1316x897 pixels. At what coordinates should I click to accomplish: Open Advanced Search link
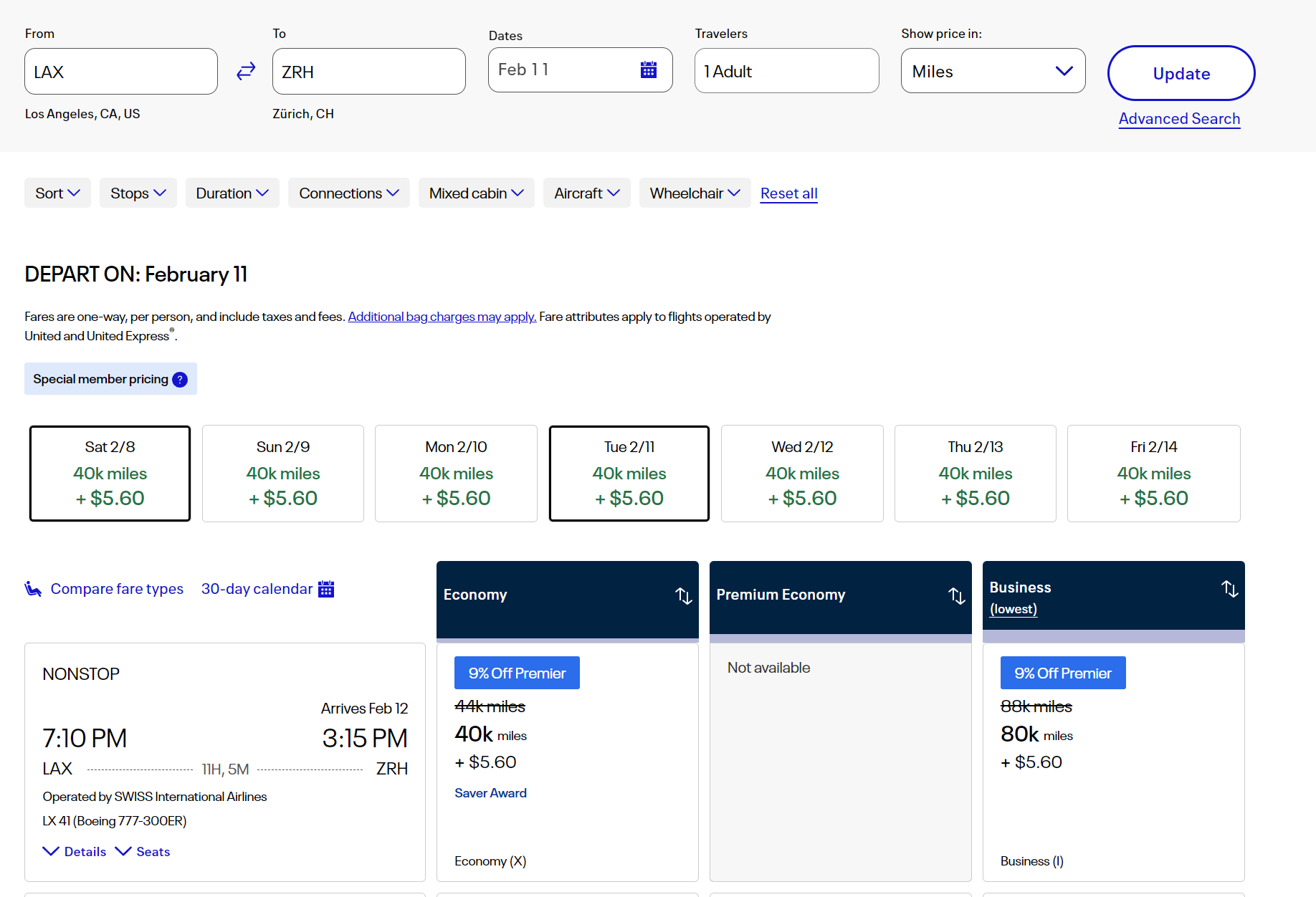tap(1179, 119)
